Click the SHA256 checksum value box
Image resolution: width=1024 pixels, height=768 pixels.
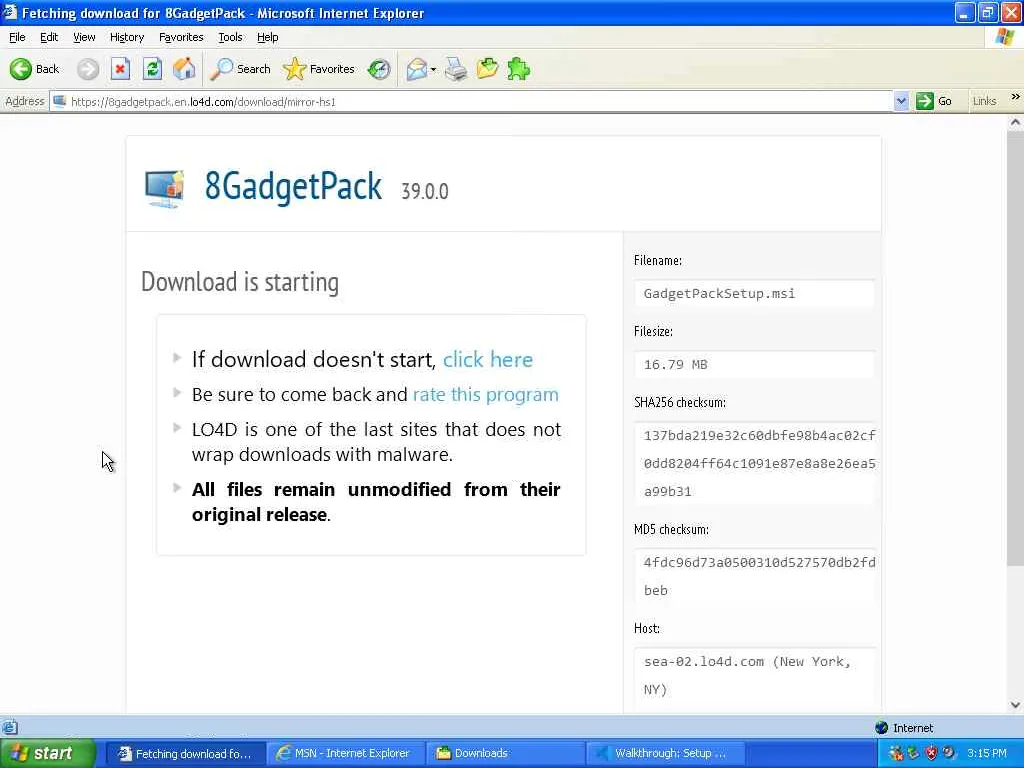click(754, 463)
